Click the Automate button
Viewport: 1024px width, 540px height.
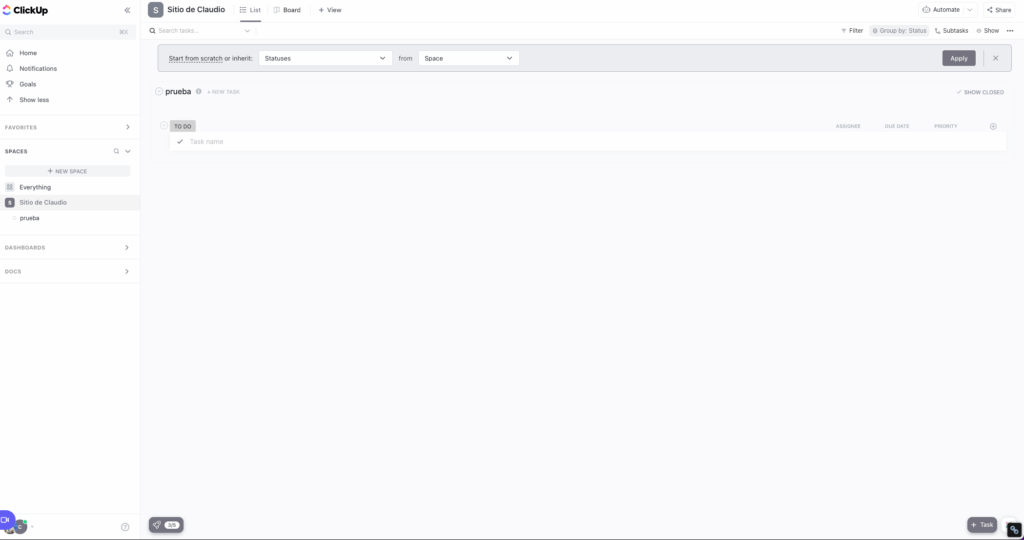point(941,10)
